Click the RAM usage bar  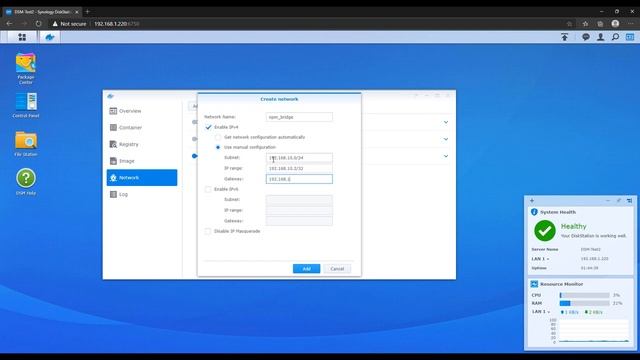point(584,303)
